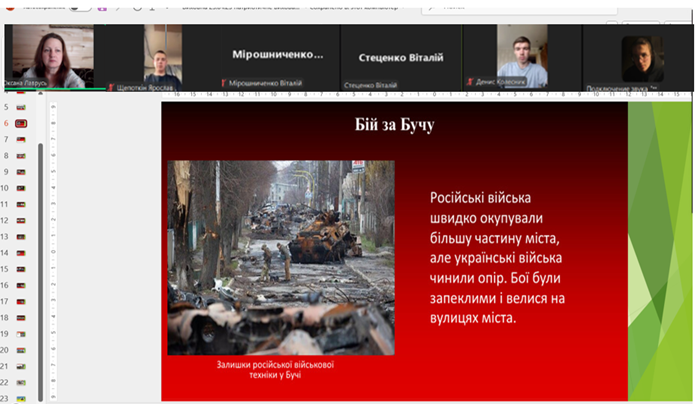Select the participant tile connecting audio
The image size is (696, 404).
click(641, 56)
